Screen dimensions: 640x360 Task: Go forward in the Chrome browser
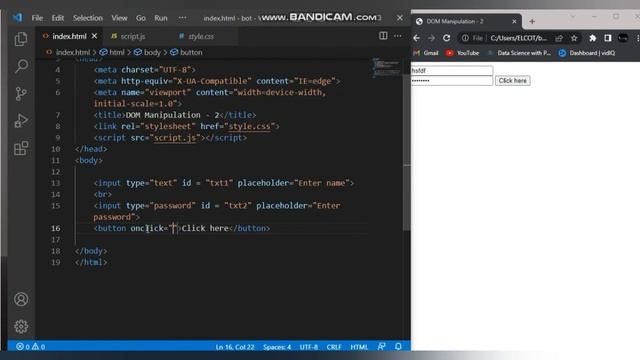(x=431, y=38)
